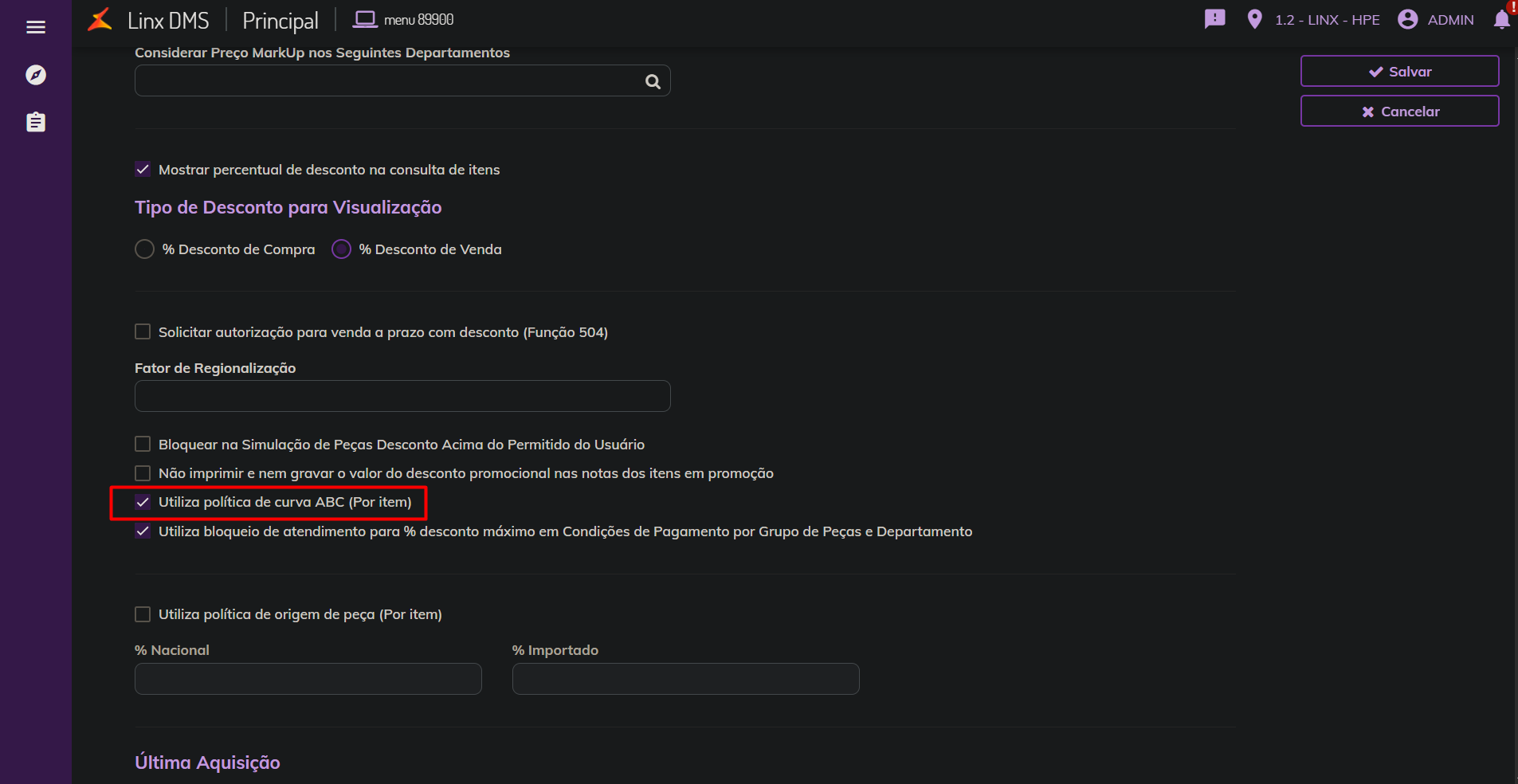1518x784 pixels.
Task: Click the location pin icon
Action: point(1254,19)
